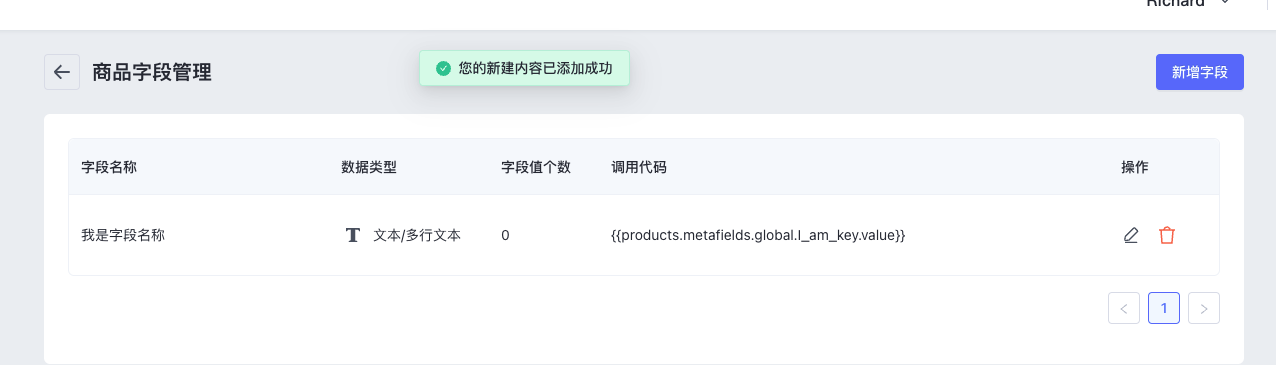
Task: Click the 文本/多行文本 data type label
Action: [x=417, y=236]
